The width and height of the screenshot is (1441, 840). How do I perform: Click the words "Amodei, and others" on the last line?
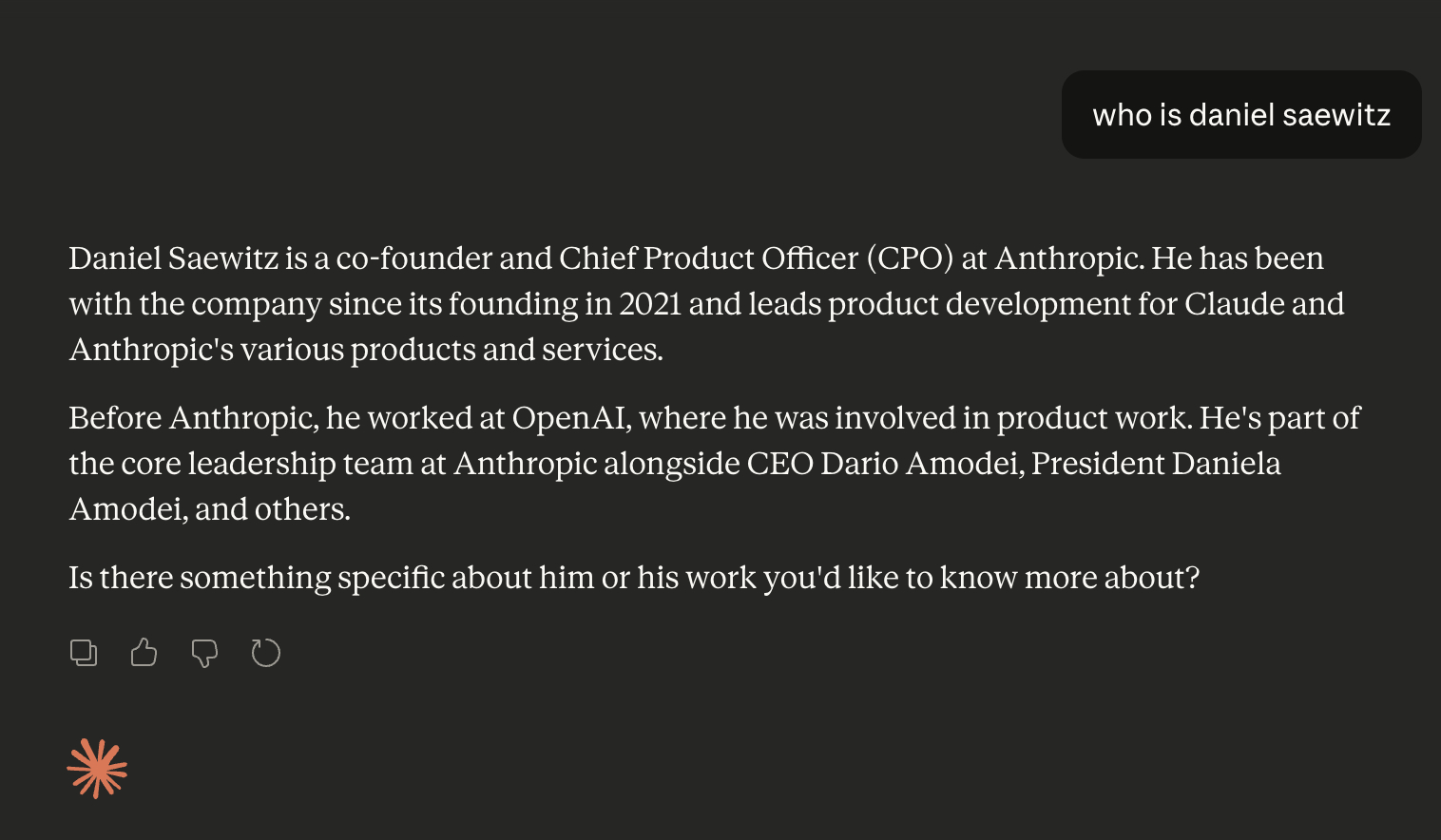point(210,509)
